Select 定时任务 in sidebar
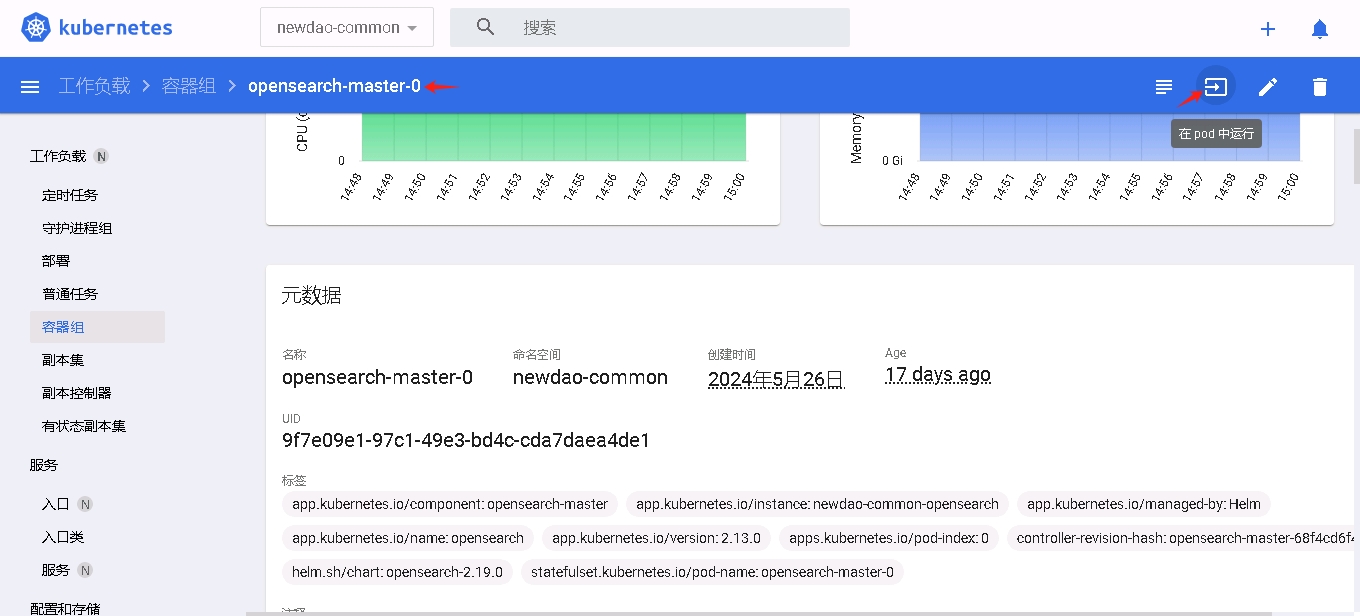The image size is (1360, 616). tap(70, 195)
